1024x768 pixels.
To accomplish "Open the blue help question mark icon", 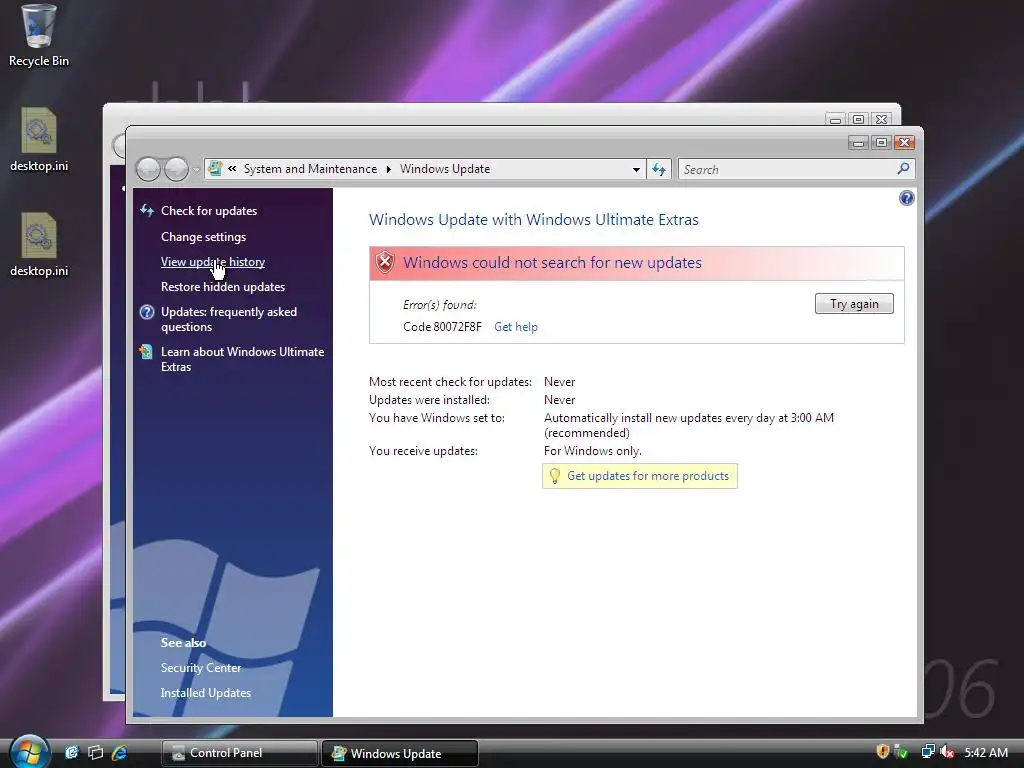I will (x=906, y=198).
